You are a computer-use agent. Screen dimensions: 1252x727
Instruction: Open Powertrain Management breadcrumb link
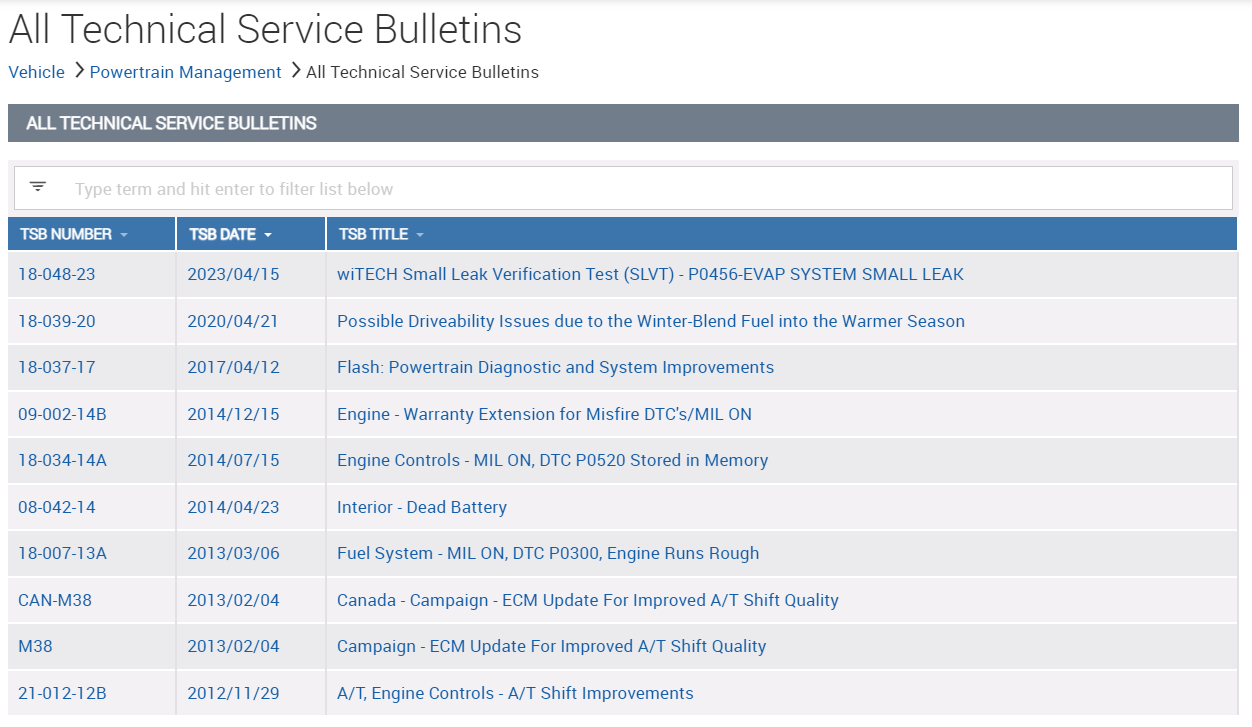tap(185, 72)
